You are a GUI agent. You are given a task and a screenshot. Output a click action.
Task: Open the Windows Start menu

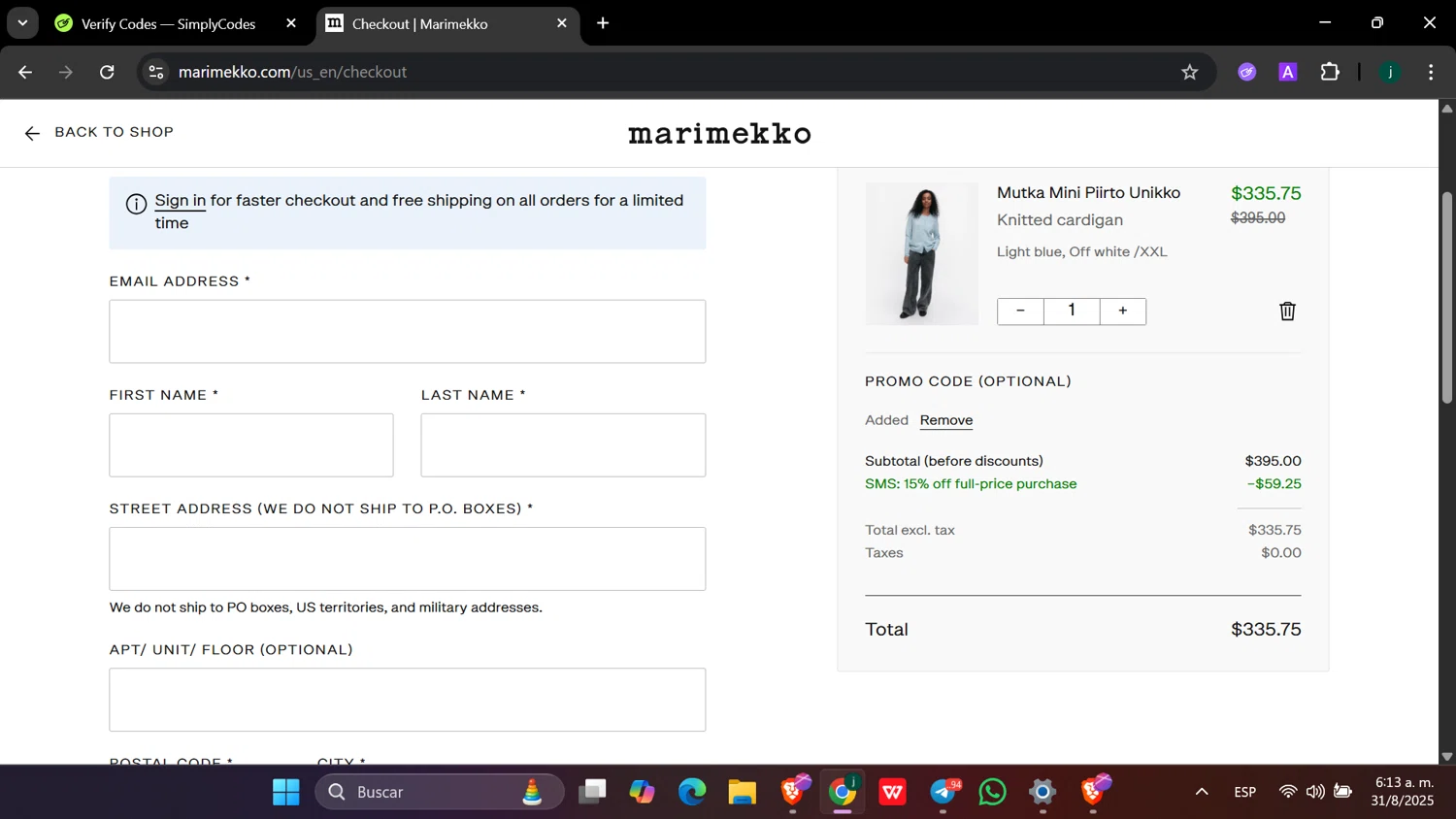tap(286, 792)
